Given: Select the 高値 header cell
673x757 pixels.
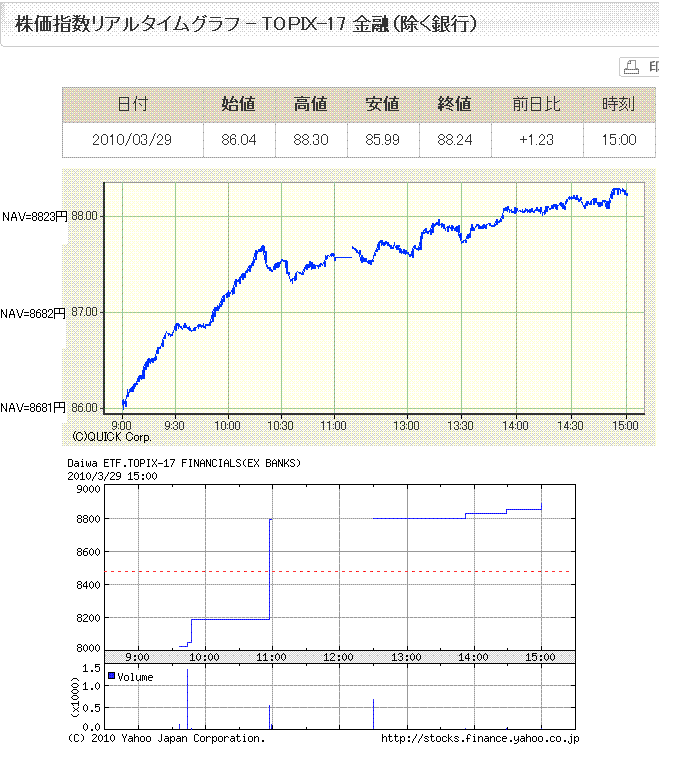Looking at the screenshot, I should pos(311,104).
